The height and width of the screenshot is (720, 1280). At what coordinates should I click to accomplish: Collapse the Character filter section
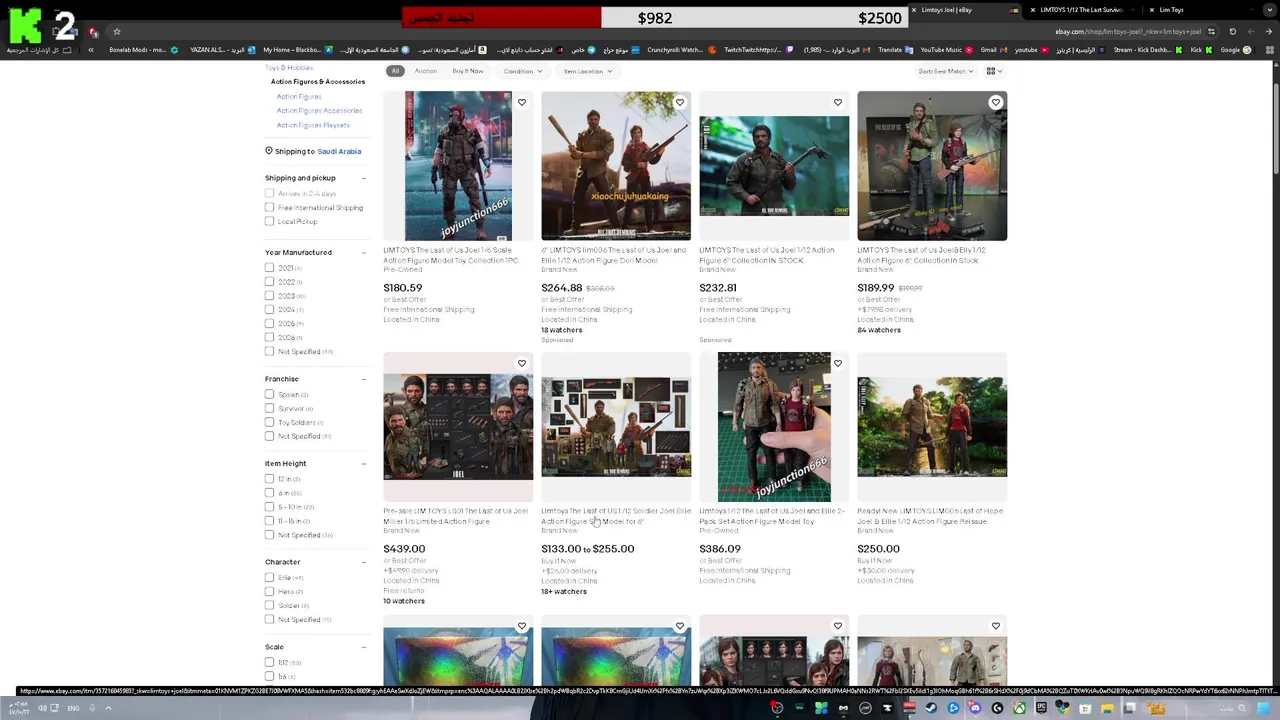click(x=363, y=562)
